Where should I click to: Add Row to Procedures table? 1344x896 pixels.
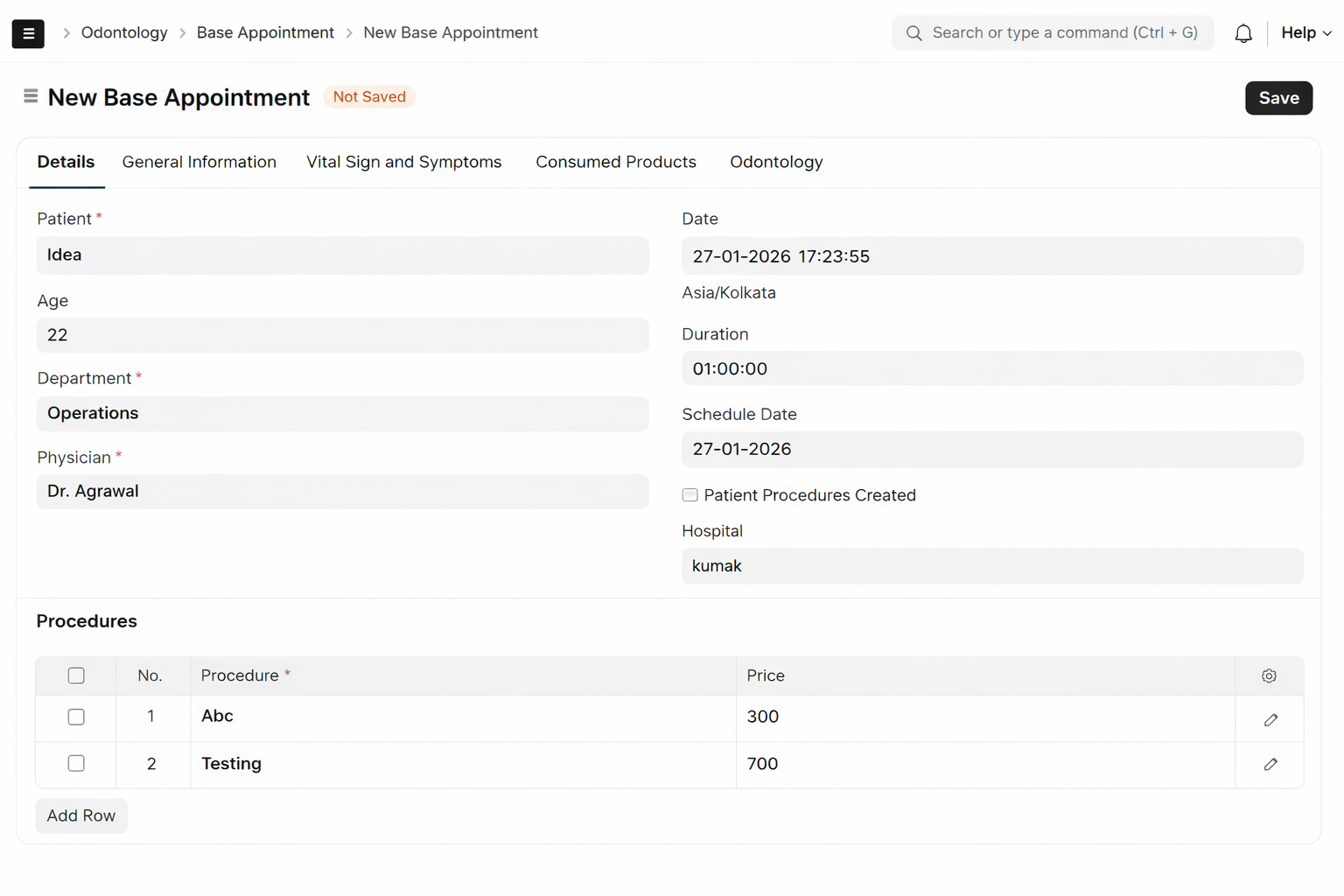[x=81, y=815]
